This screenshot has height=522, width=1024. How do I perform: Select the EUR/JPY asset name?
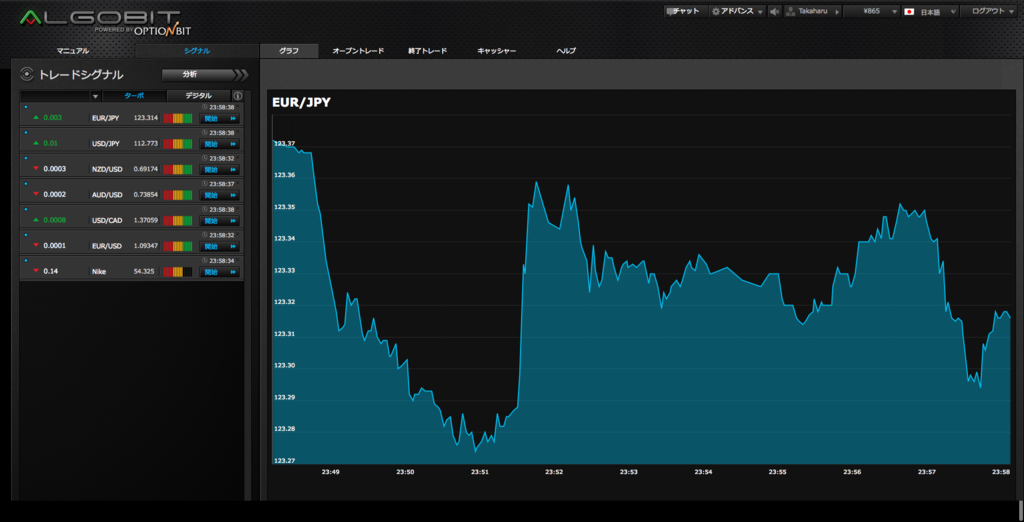(106, 118)
